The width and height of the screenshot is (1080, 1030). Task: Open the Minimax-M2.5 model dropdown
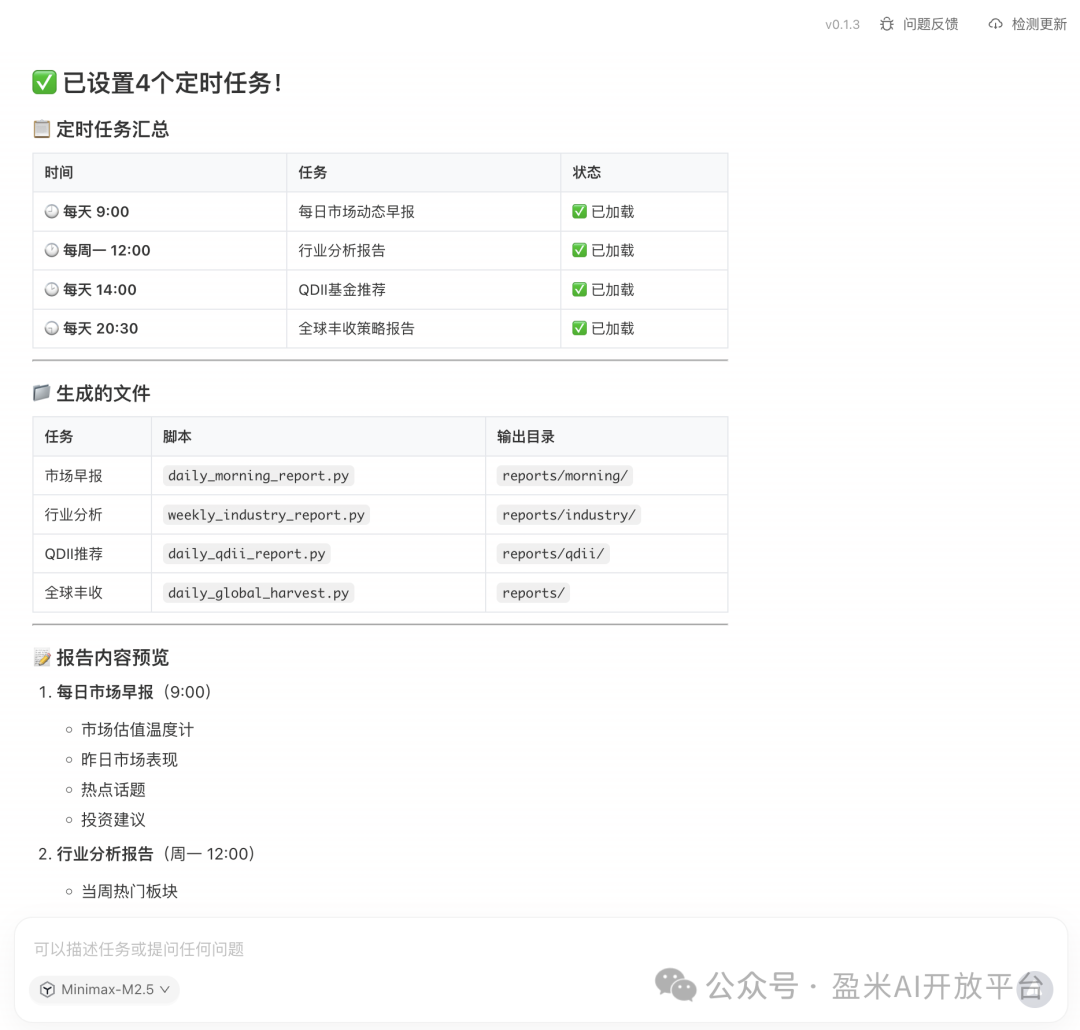(104, 989)
